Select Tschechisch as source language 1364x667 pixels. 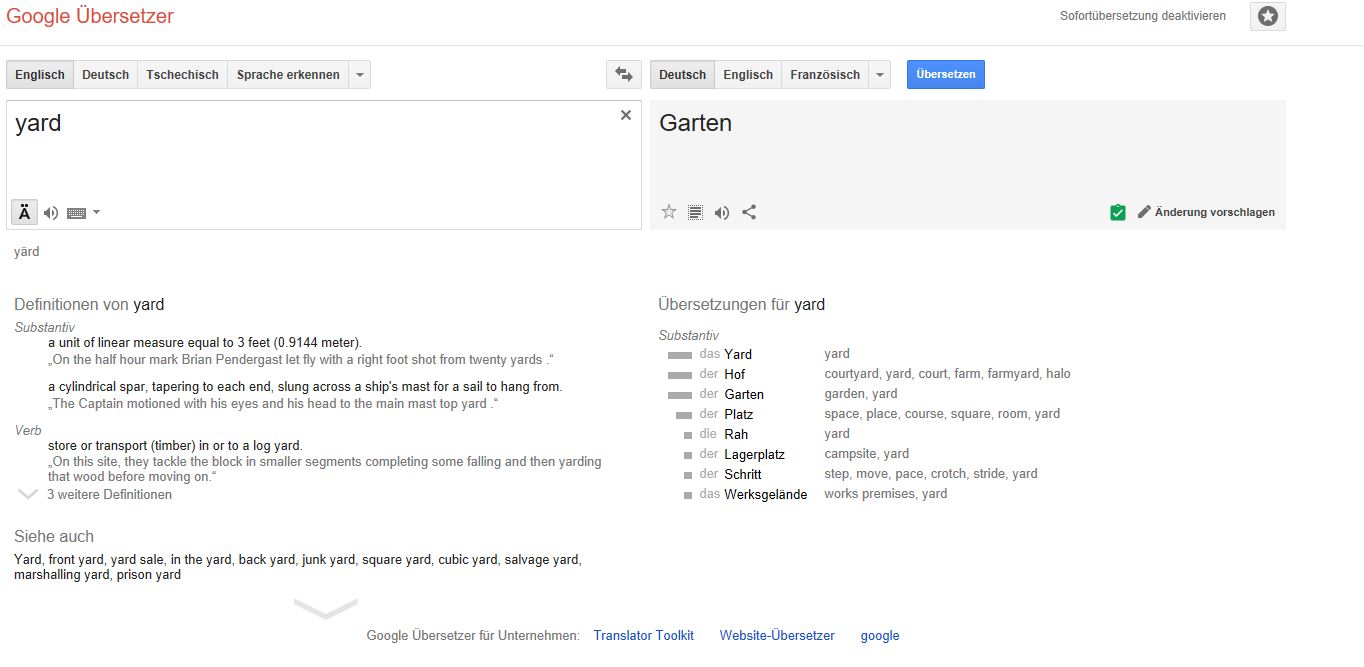tap(182, 74)
